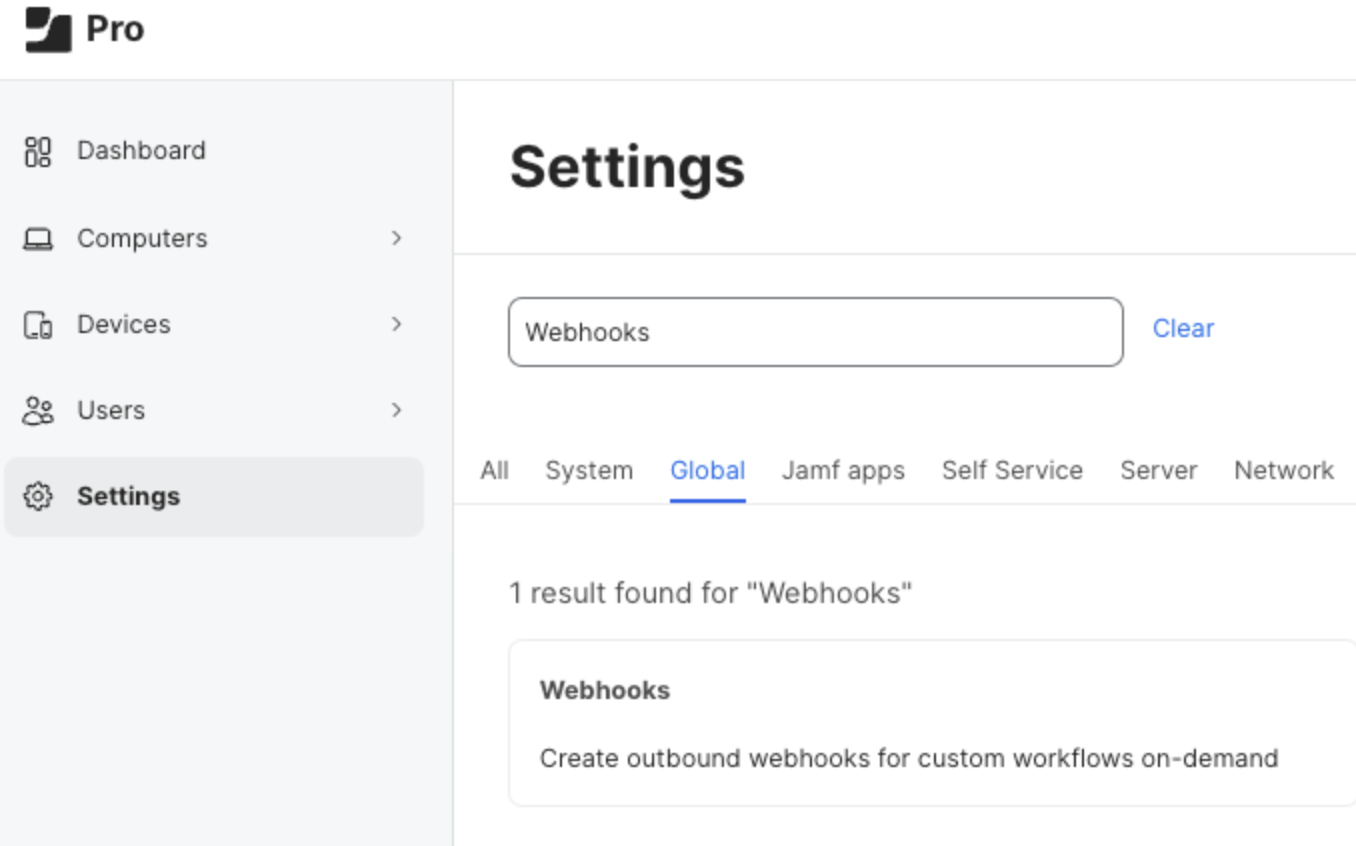
Task: Expand the Devices submenu chevron
Action: point(397,324)
